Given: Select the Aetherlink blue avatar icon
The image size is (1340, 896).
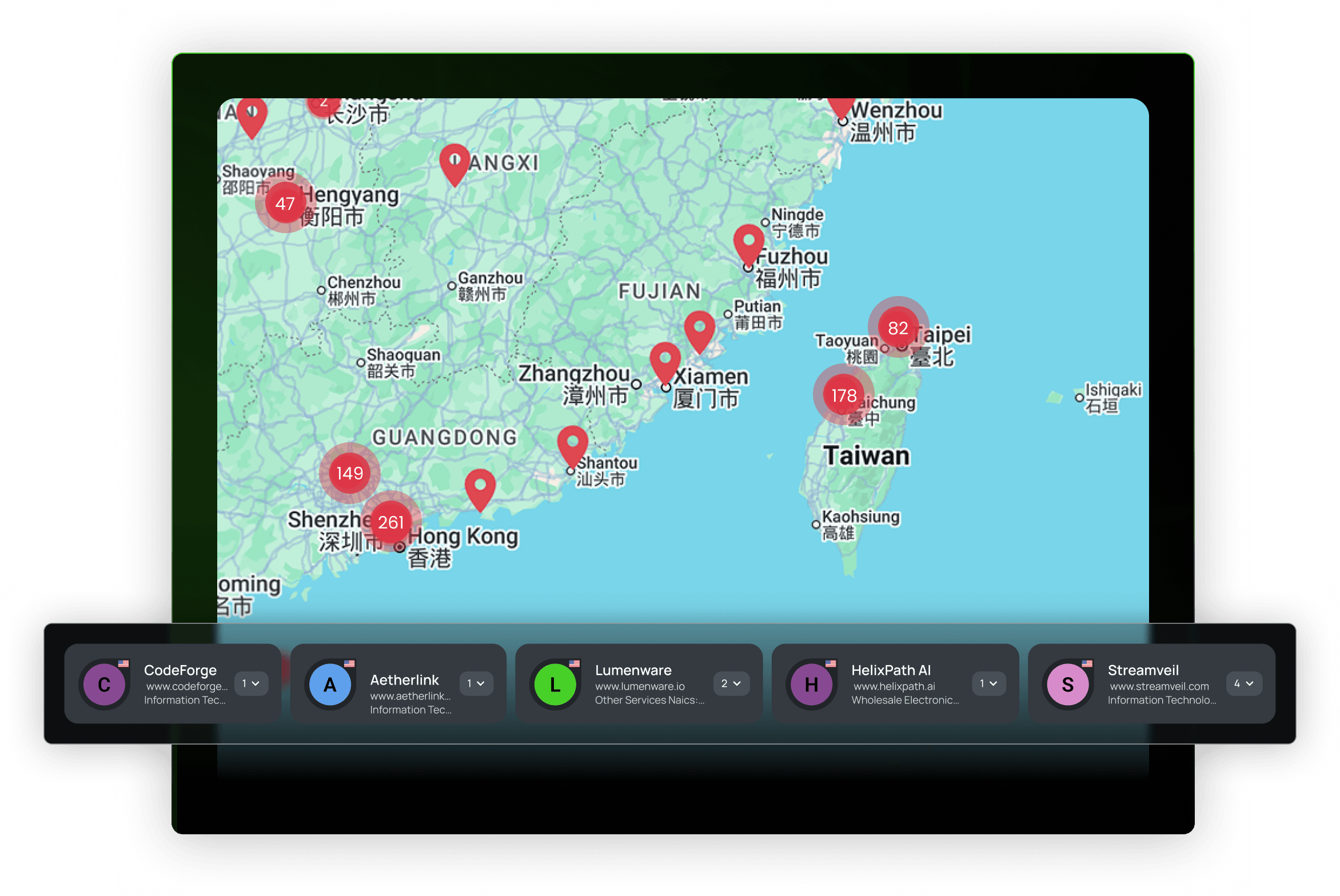Looking at the screenshot, I should 330,683.
